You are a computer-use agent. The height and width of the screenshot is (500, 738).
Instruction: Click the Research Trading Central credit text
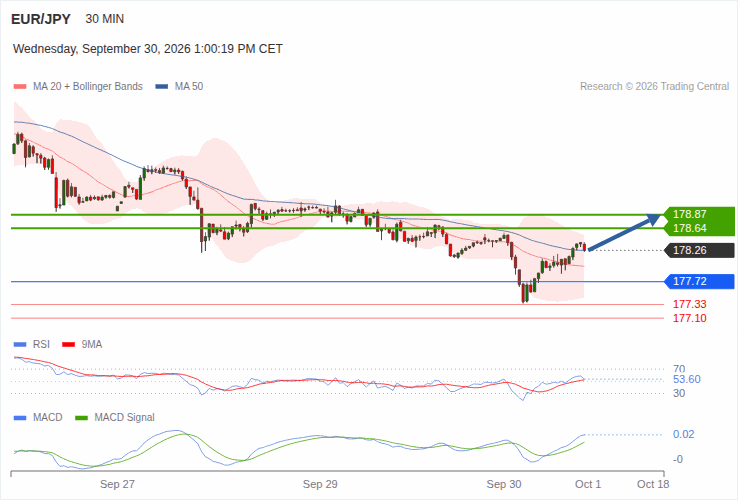click(654, 87)
